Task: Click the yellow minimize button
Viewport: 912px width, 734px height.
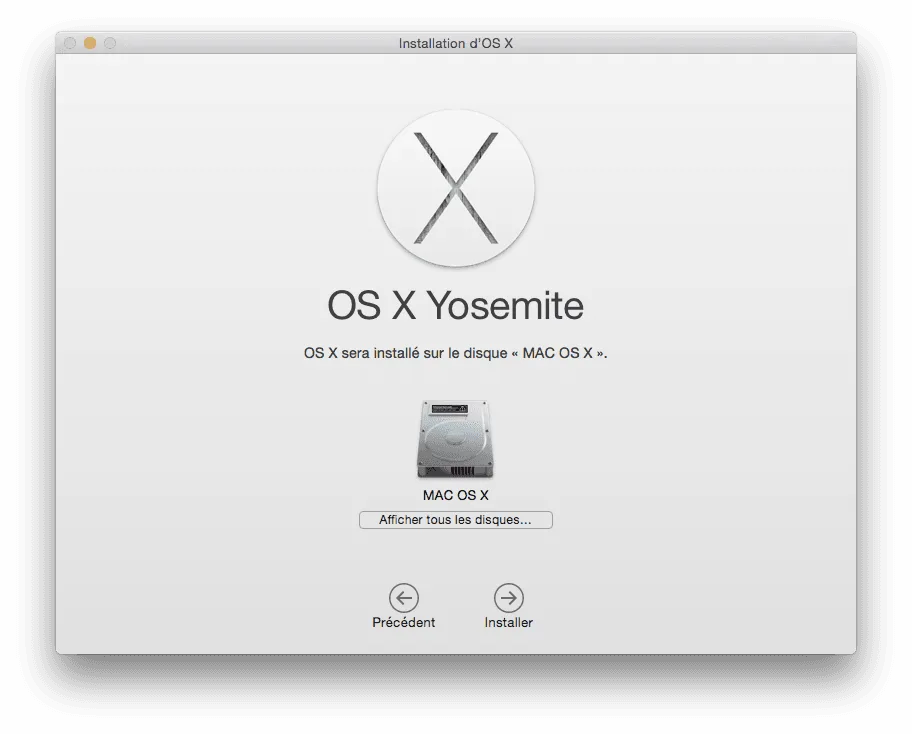Action: (89, 43)
